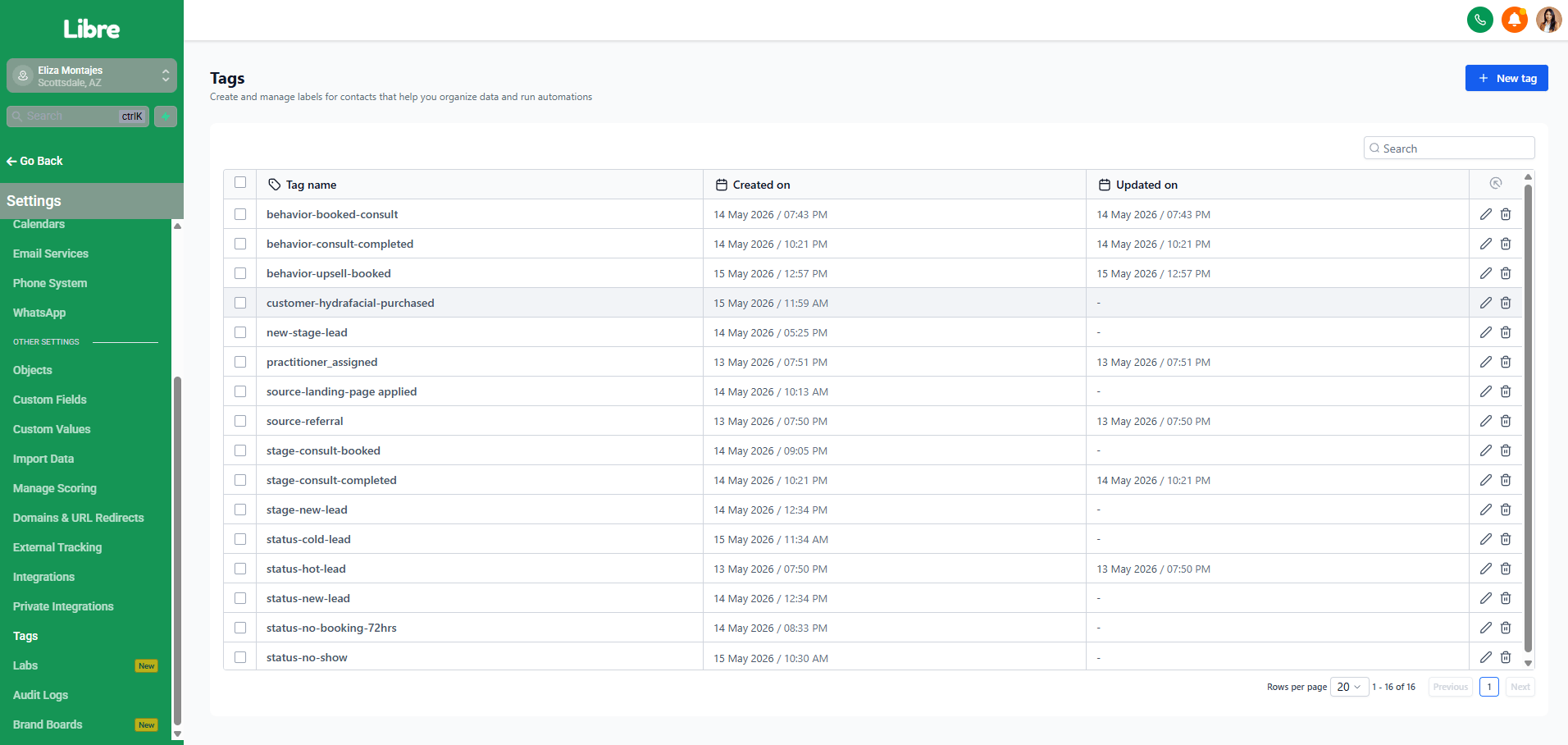Open Phone System settings
Image resolution: width=1568 pixels, height=745 pixels.
pyautogui.click(x=50, y=283)
